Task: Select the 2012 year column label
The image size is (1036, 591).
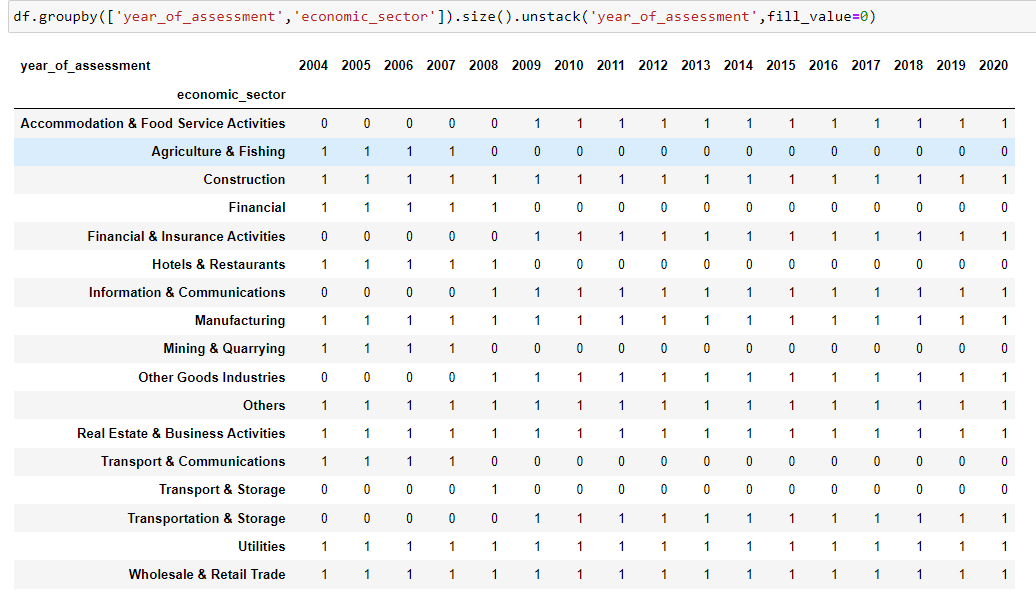Action: click(653, 65)
